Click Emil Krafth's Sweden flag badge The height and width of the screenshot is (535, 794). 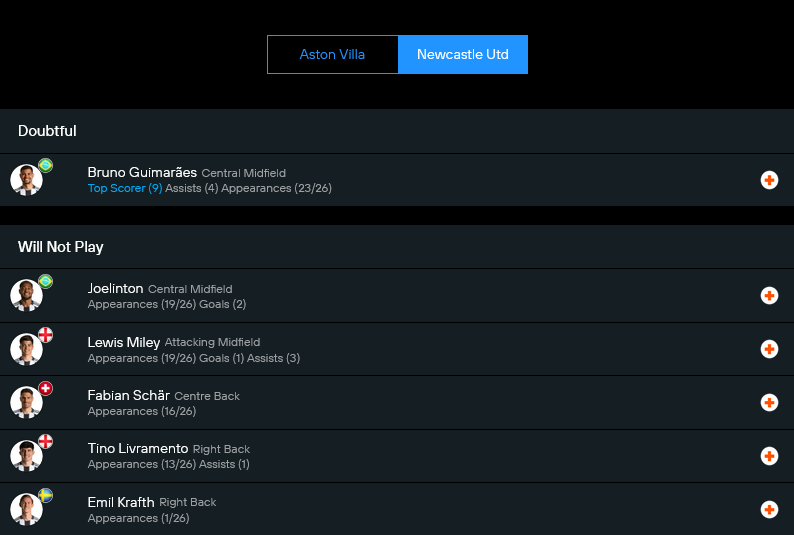tap(45, 495)
